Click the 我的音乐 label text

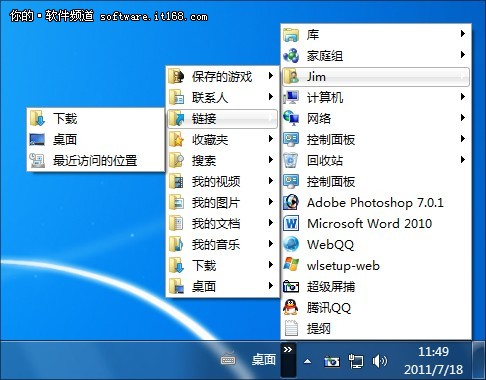point(216,245)
